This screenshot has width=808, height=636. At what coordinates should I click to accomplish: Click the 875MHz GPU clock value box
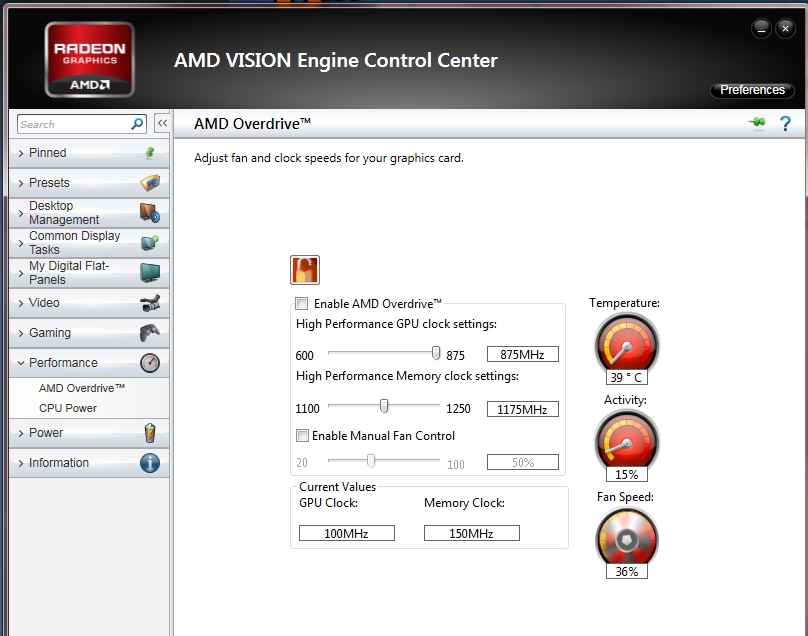pyautogui.click(x=523, y=354)
